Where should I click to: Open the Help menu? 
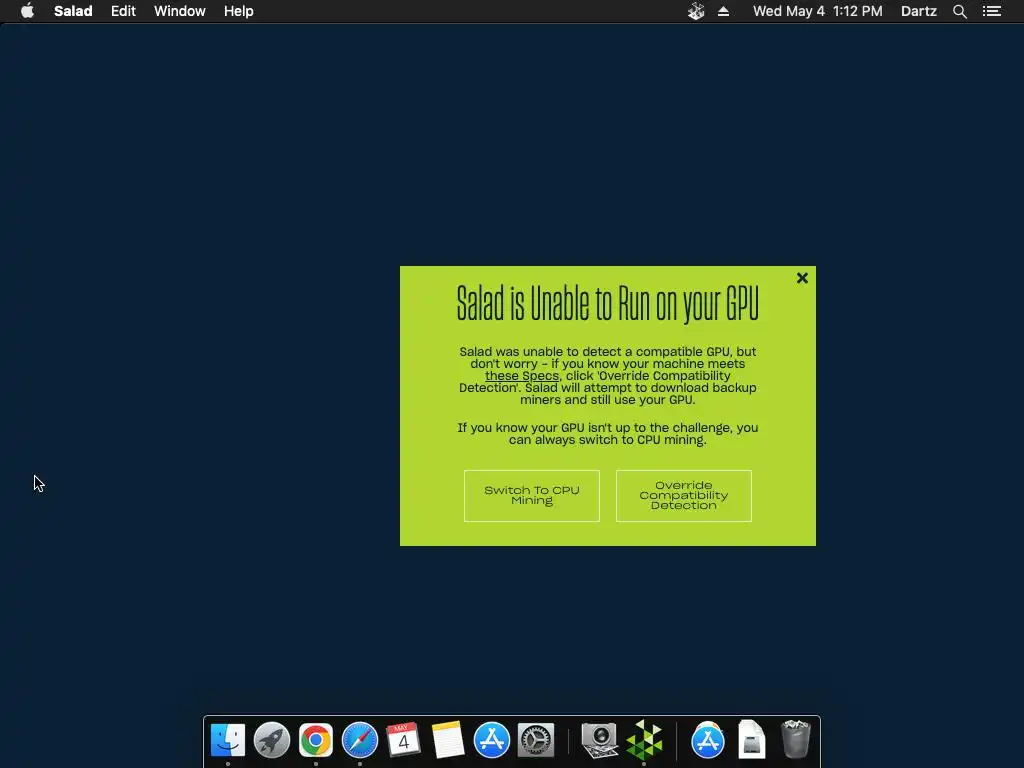(x=238, y=11)
